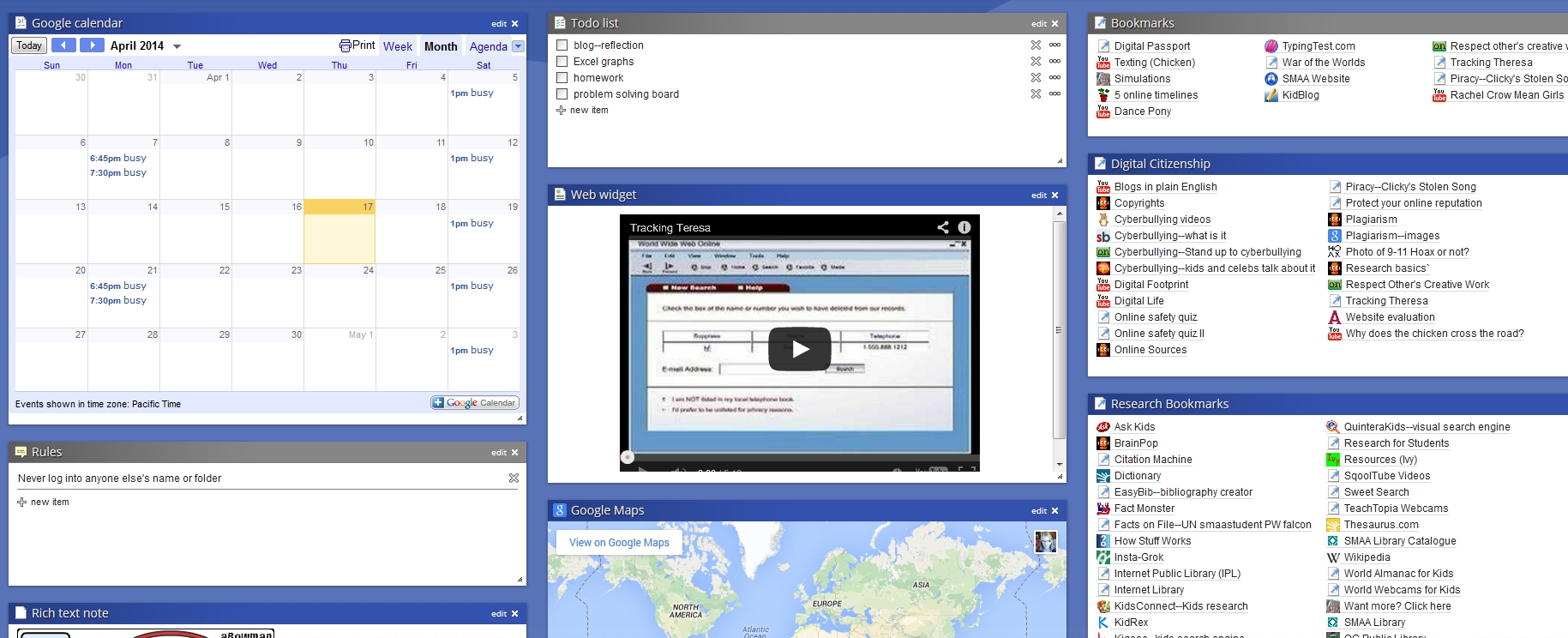Open the Agenda tab dropdown arrow
Screen dimensions: 1568x638
tap(518, 46)
